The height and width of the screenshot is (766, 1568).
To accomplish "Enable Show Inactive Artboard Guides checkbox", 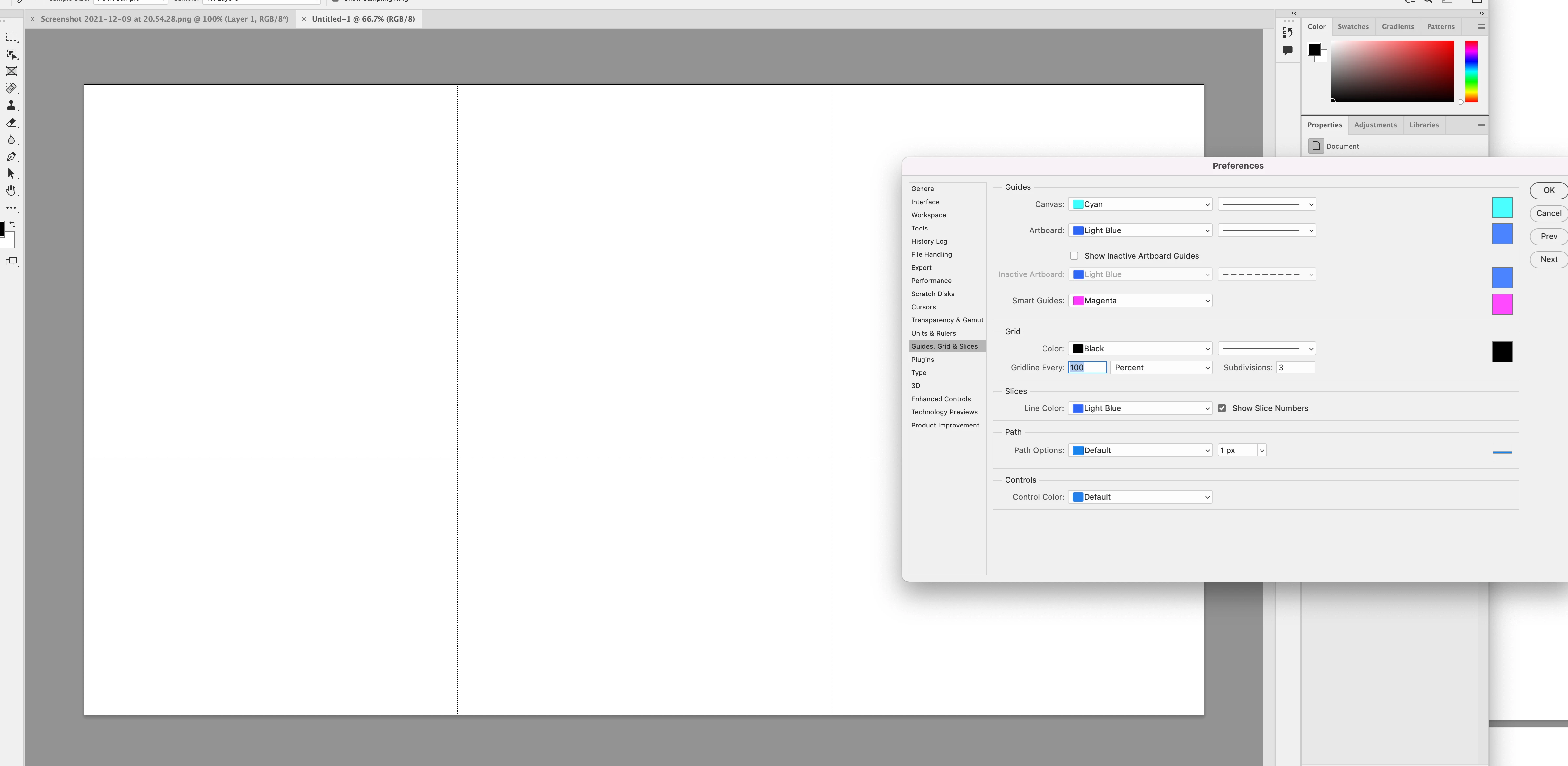I will point(1074,256).
